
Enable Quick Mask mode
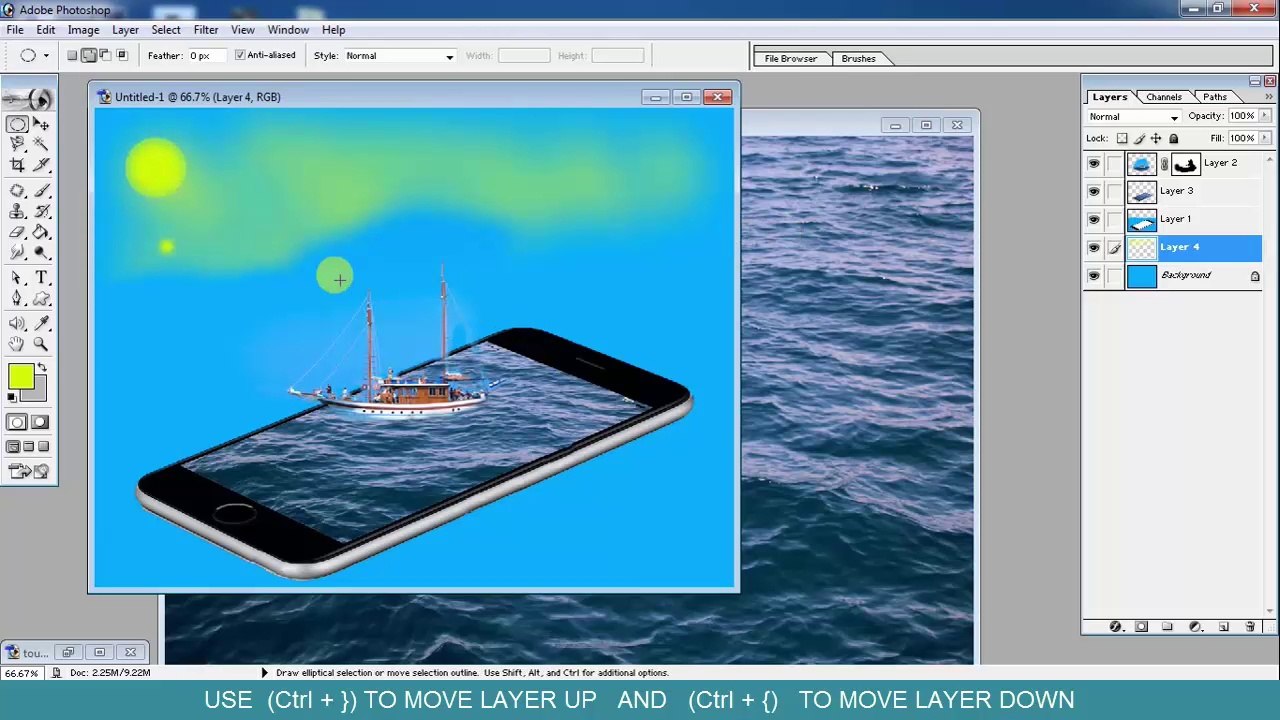coord(40,422)
